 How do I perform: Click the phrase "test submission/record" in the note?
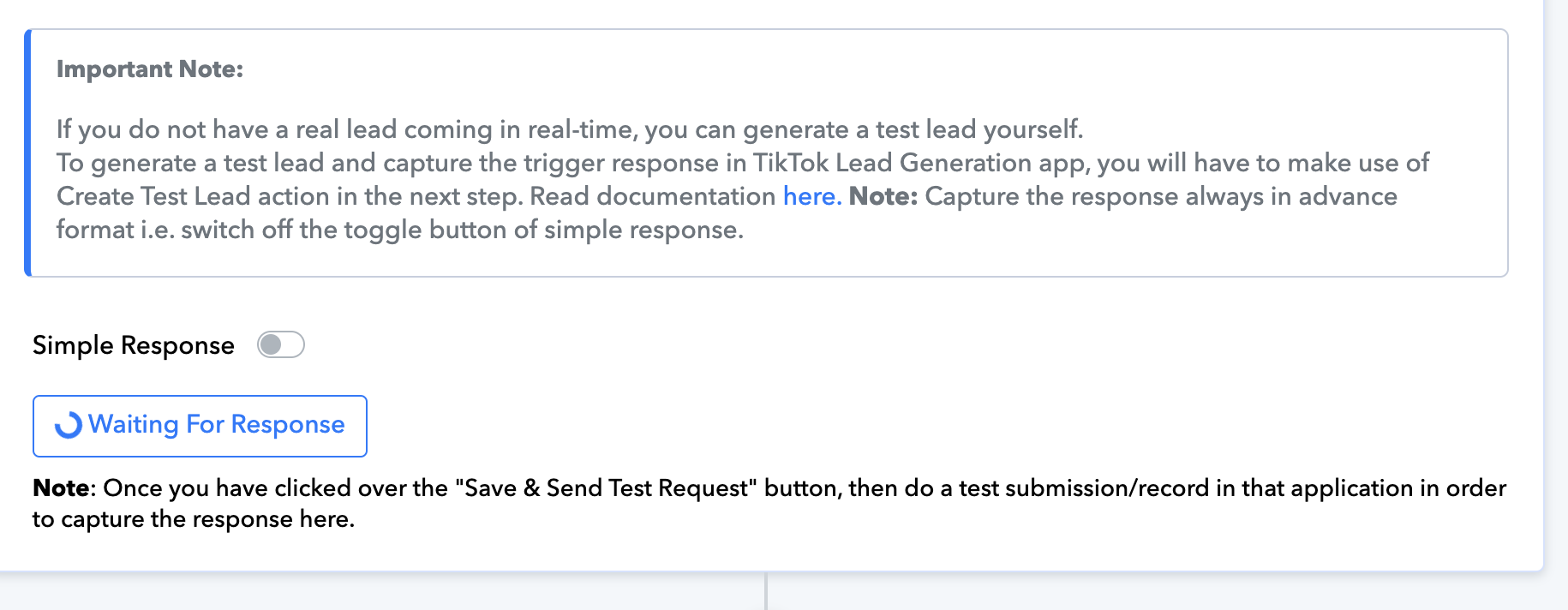(1083, 487)
